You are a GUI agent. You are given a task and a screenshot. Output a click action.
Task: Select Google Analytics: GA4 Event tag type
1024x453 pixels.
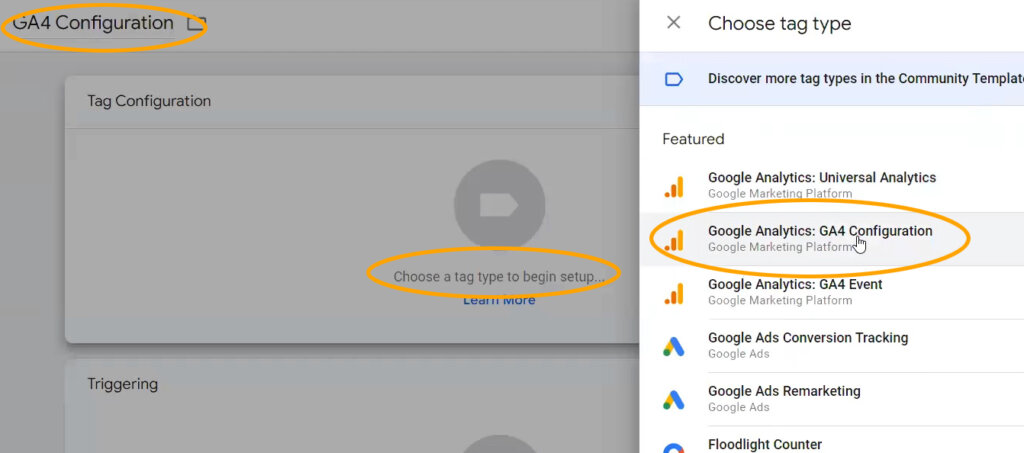(x=831, y=292)
